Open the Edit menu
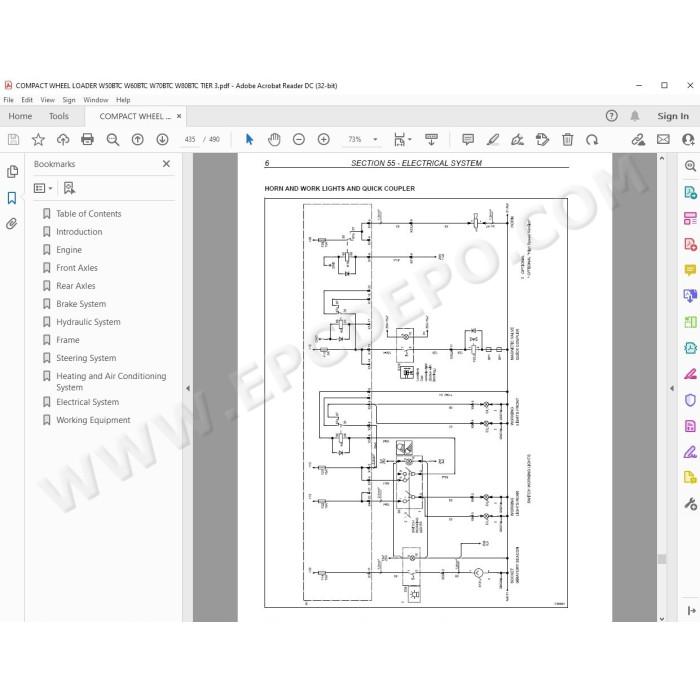The height and width of the screenshot is (700, 700). point(27,100)
